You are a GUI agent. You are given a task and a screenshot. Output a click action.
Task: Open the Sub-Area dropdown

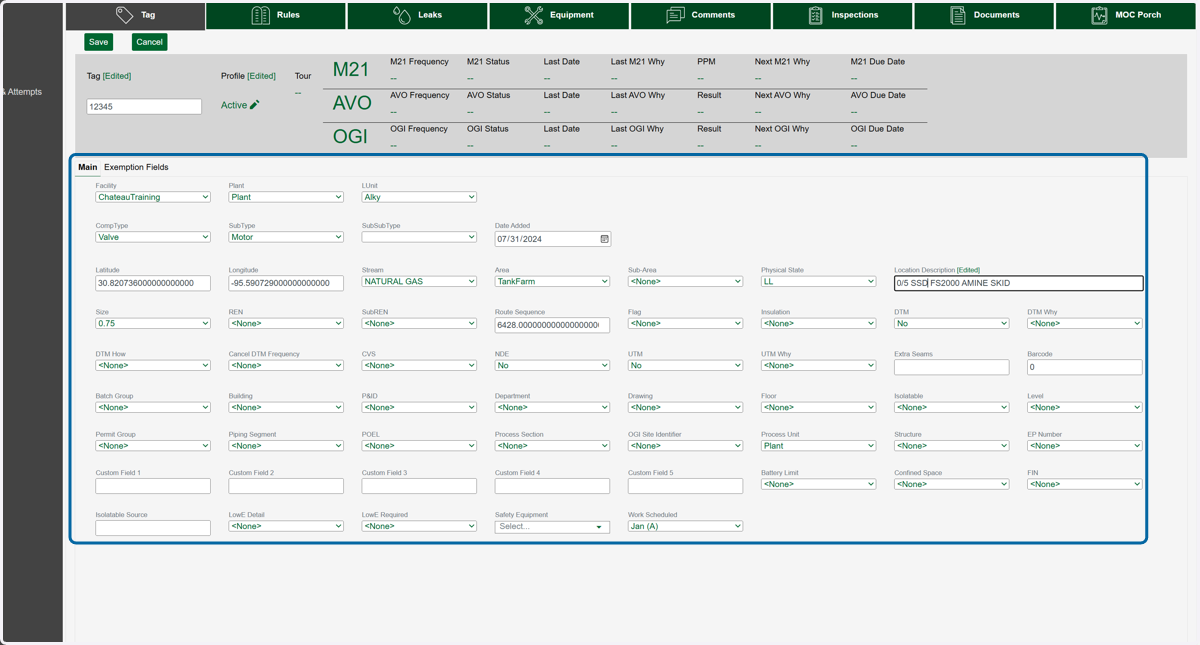pyautogui.click(x=685, y=281)
